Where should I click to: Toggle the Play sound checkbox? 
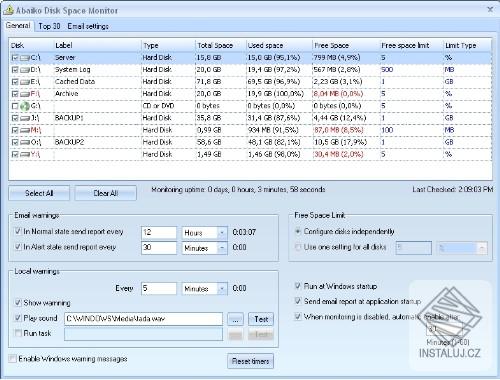[18, 318]
